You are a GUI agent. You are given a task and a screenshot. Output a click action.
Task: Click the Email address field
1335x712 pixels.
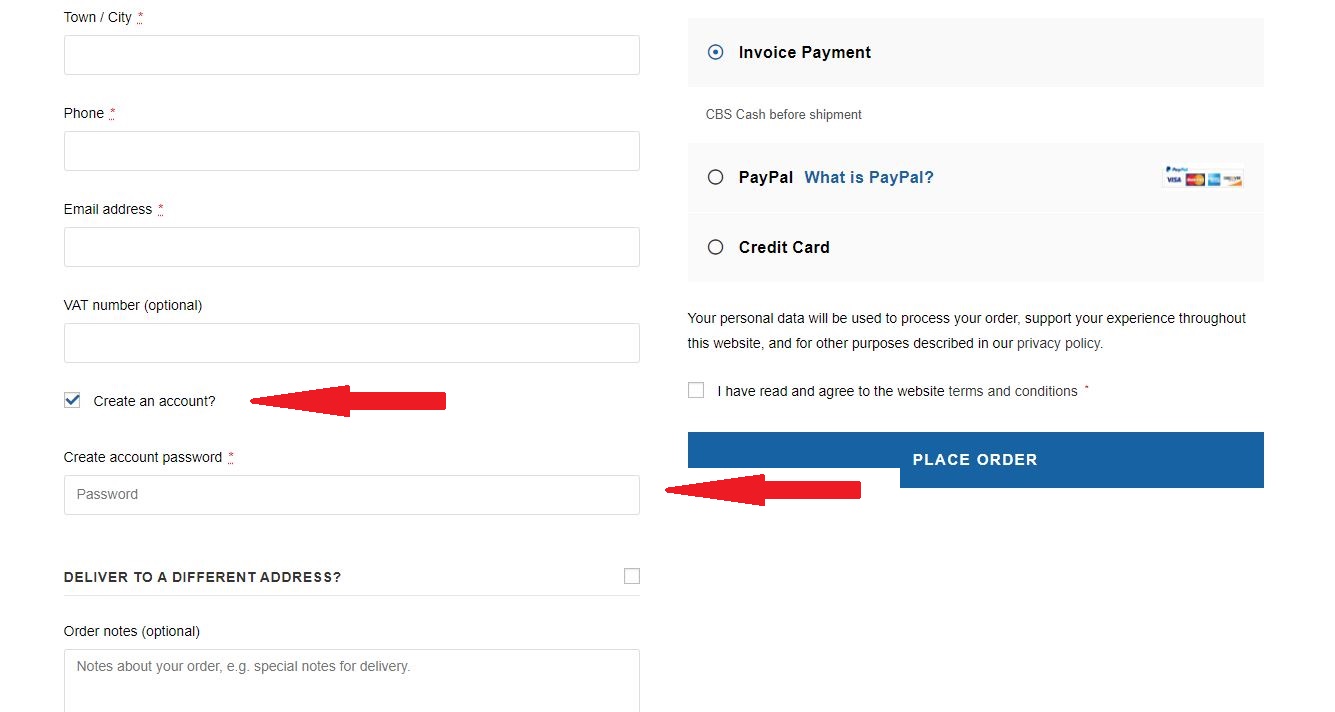point(351,247)
